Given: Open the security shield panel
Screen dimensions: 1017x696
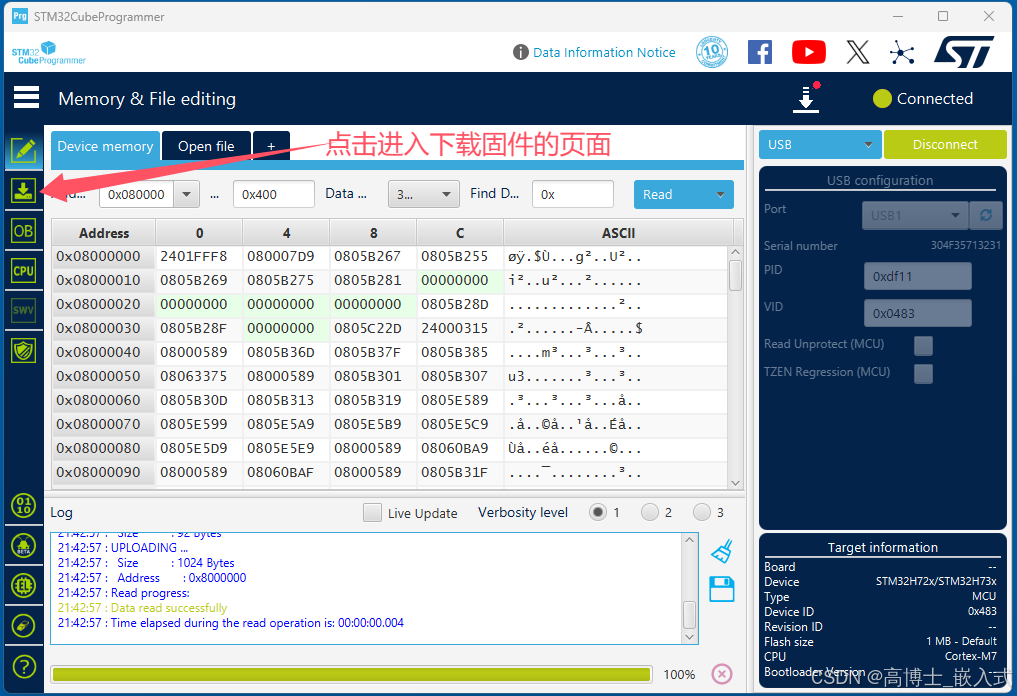Looking at the screenshot, I should (24, 350).
